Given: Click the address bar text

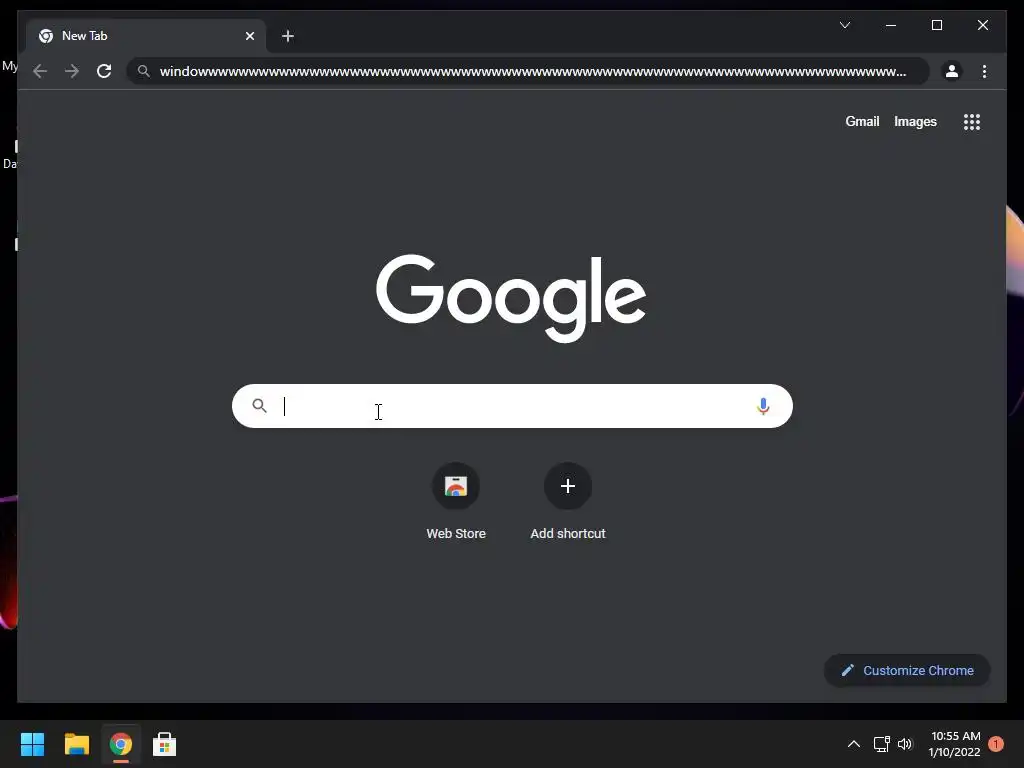Looking at the screenshot, I should coord(533,71).
